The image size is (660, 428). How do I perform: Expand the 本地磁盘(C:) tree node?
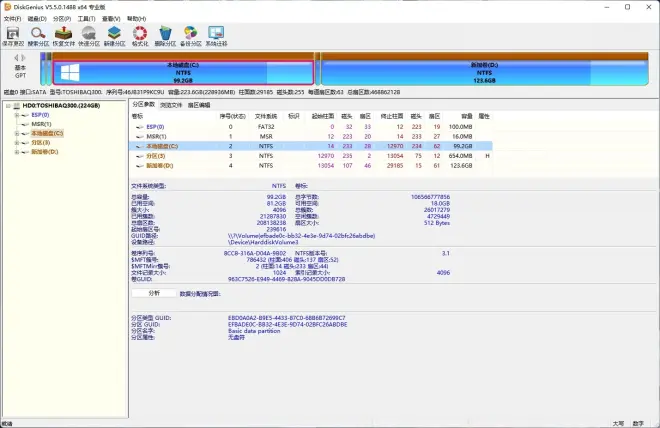pos(17,133)
